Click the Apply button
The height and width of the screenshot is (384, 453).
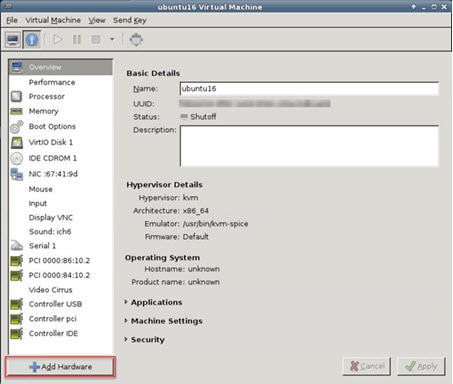(421, 367)
